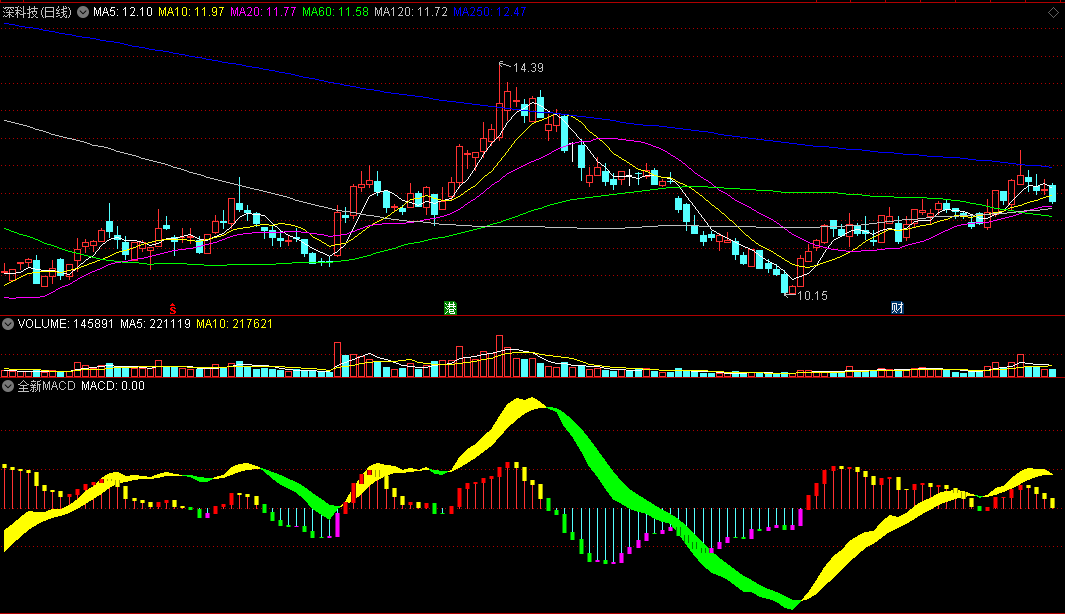The height and width of the screenshot is (614, 1065).
Task: Click the 全新MACD indicator name
Action: pyautogui.click(x=46, y=386)
